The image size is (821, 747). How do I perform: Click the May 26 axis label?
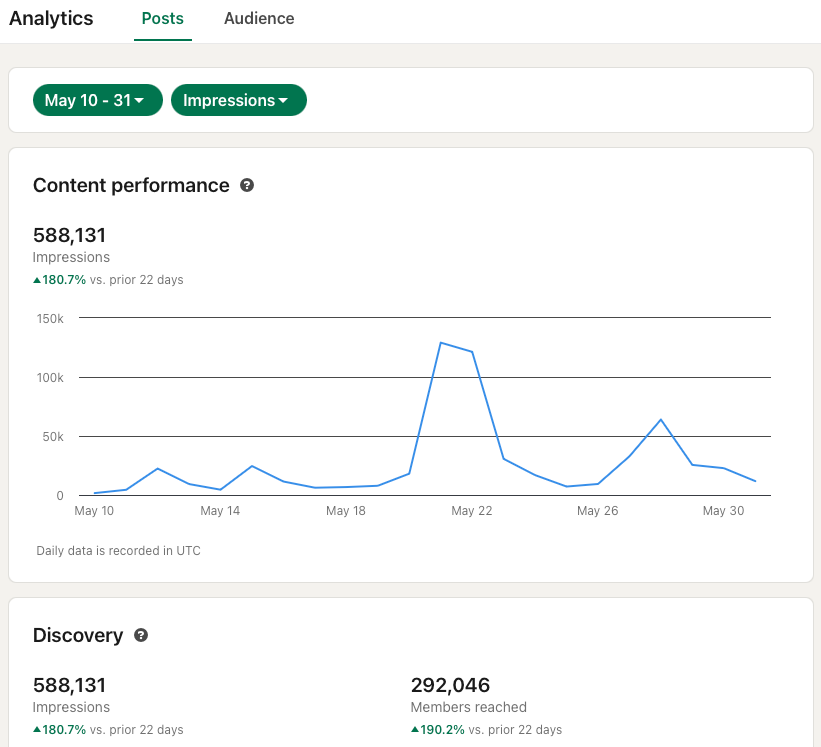(597, 511)
